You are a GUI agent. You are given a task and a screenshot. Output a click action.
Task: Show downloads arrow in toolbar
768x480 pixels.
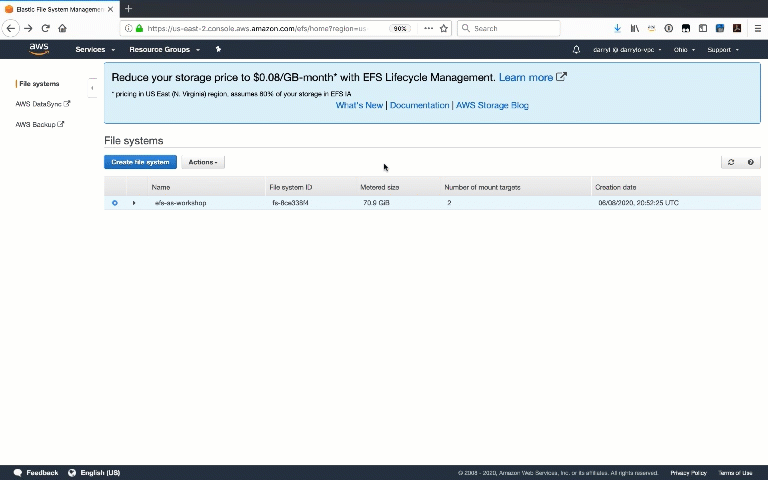tap(618, 28)
